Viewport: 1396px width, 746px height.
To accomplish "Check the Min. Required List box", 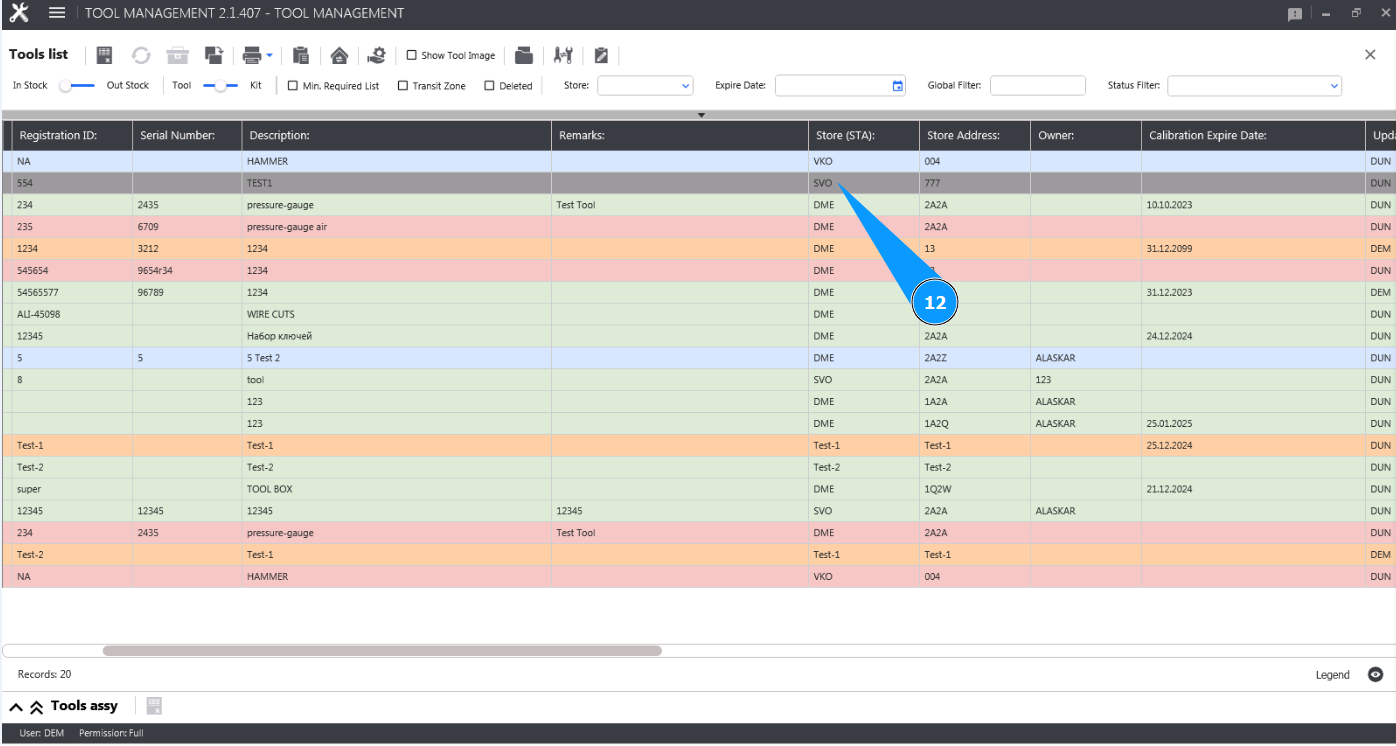I will pyautogui.click(x=293, y=86).
